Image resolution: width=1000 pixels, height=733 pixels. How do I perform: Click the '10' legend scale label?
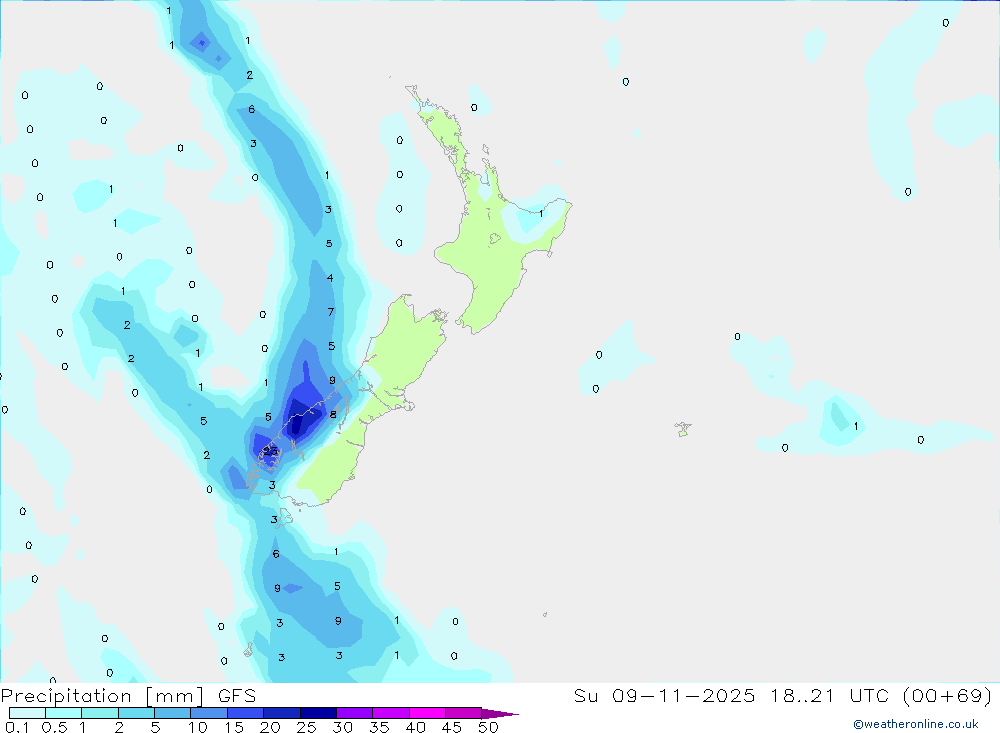coord(198,727)
